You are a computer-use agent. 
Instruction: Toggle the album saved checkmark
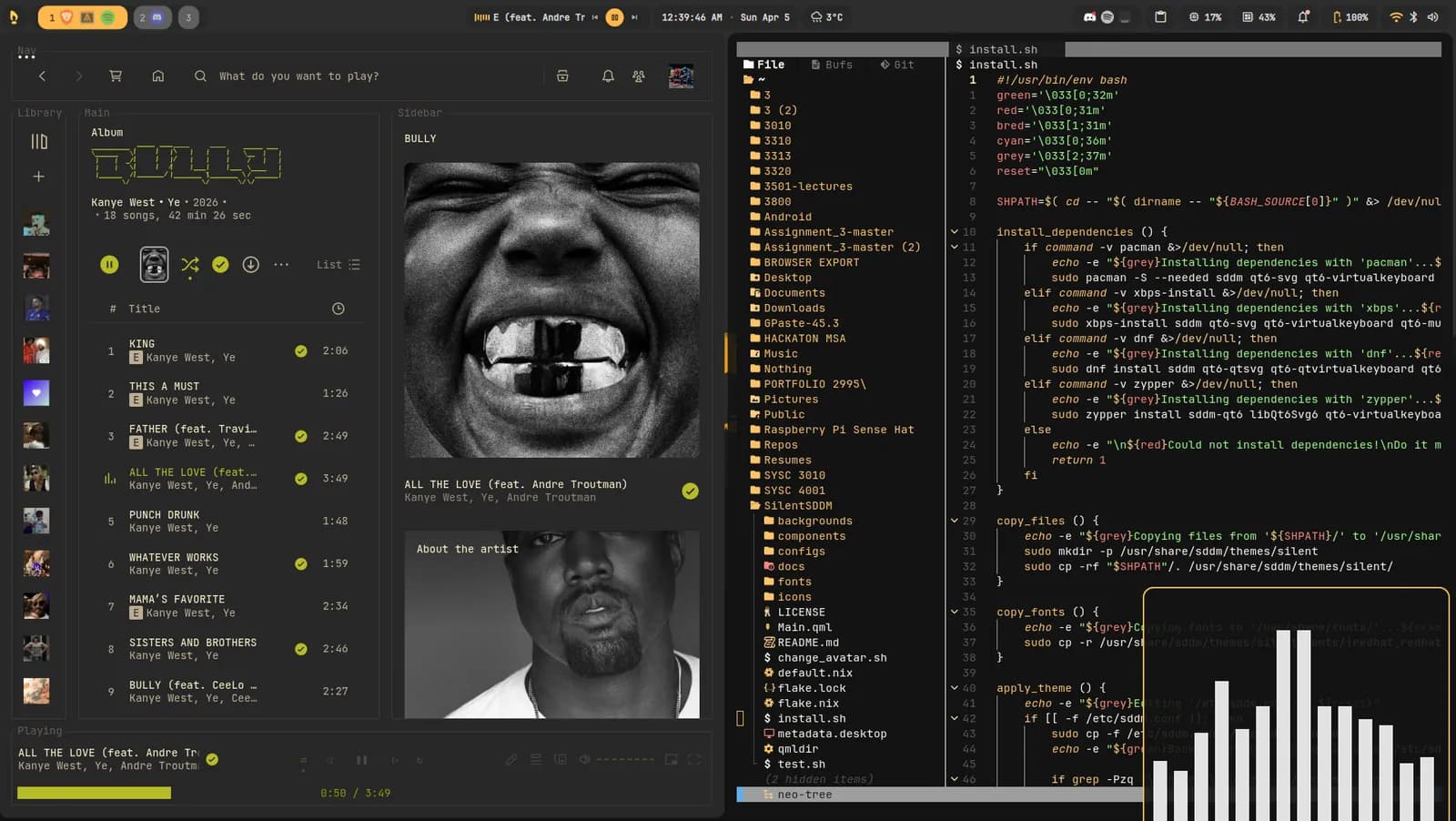coord(220,264)
